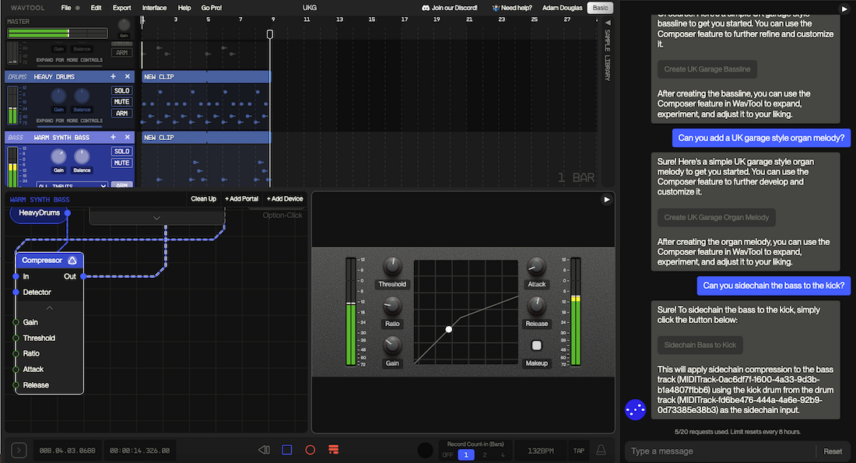
Task: Click the Master Gain knob
Action: pyautogui.click(x=124, y=25)
